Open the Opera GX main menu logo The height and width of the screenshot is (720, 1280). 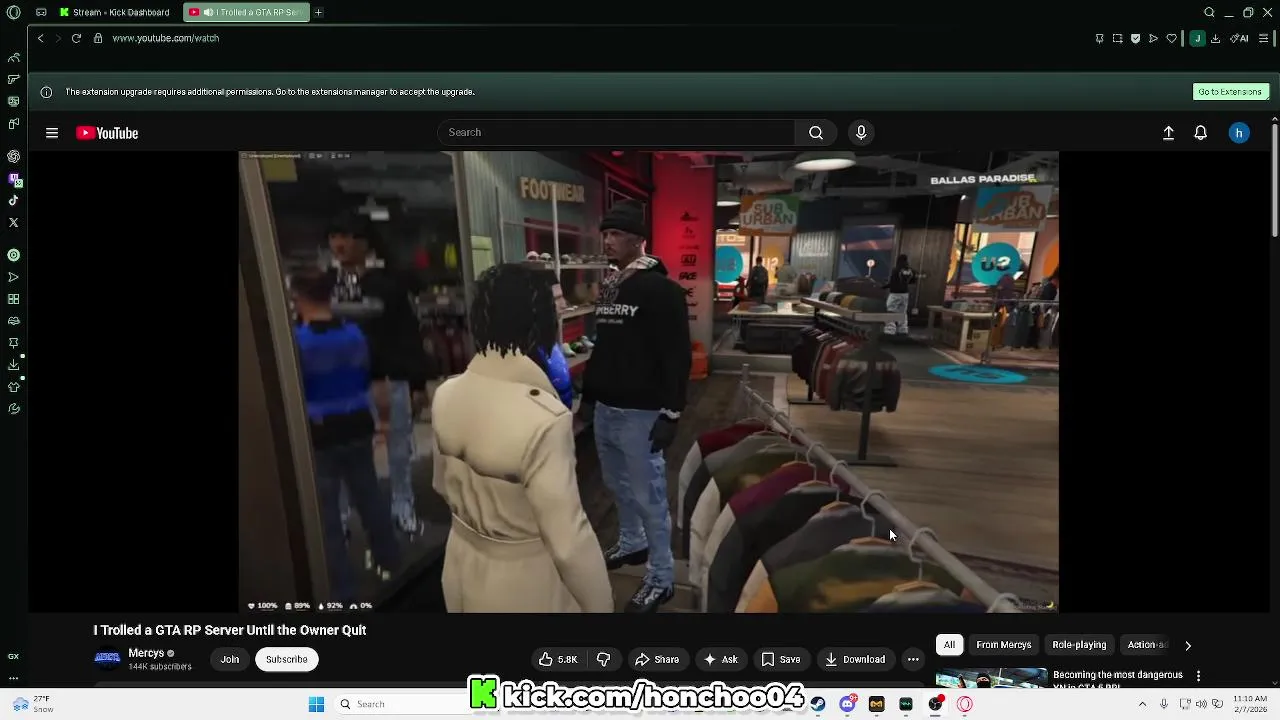pos(14,12)
